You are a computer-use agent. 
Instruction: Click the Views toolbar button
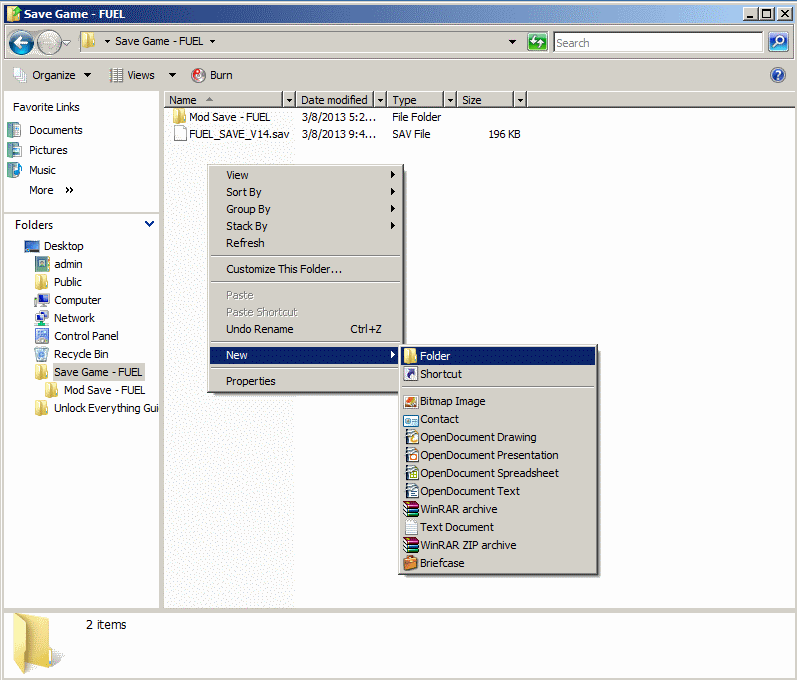coord(132,75)
